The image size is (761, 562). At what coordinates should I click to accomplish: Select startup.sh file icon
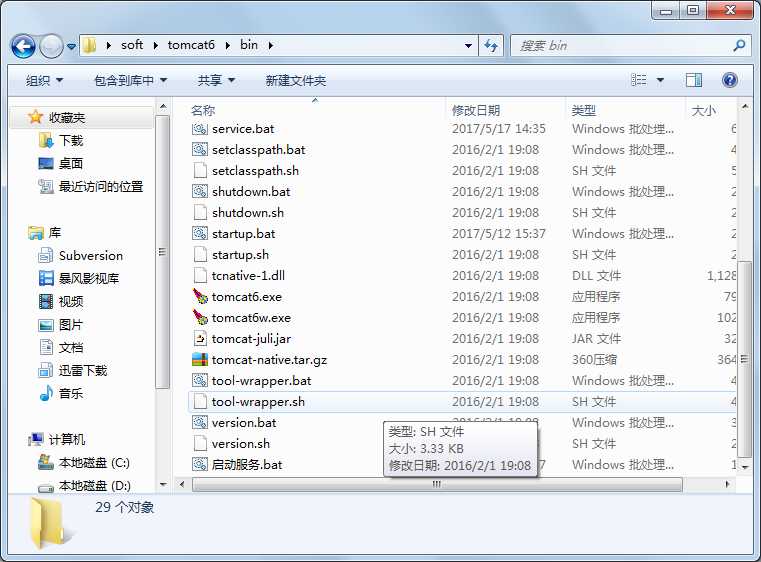pos(199,254)
